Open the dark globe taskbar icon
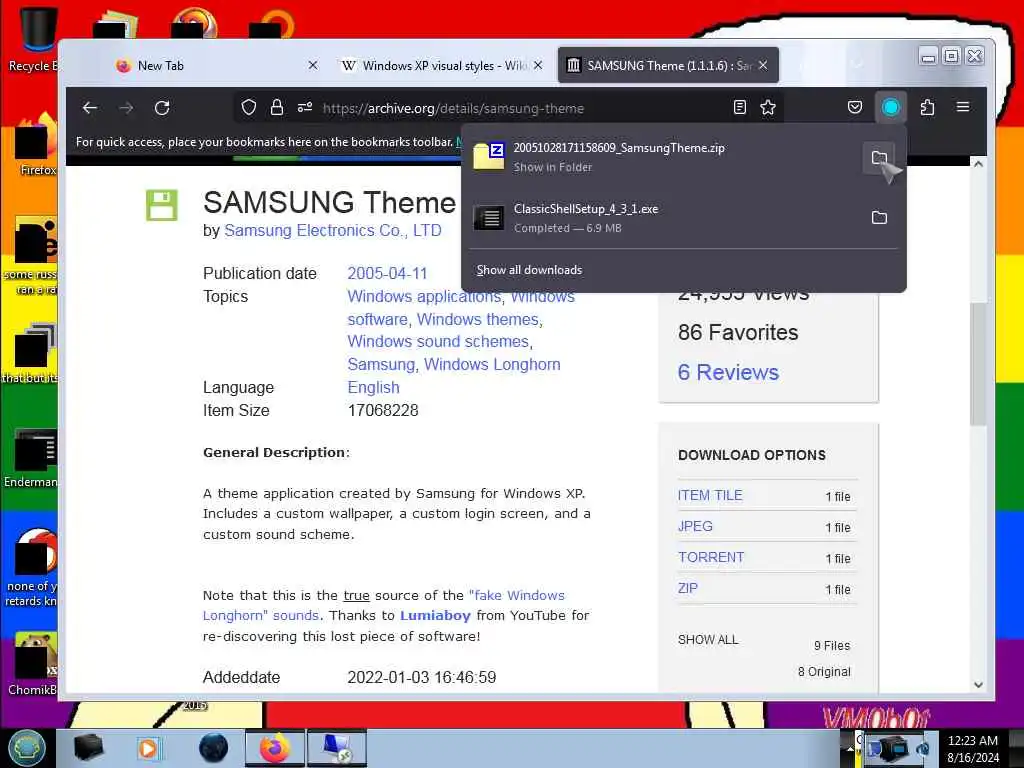Screen dimensions: 1024x768 [214, 748]
